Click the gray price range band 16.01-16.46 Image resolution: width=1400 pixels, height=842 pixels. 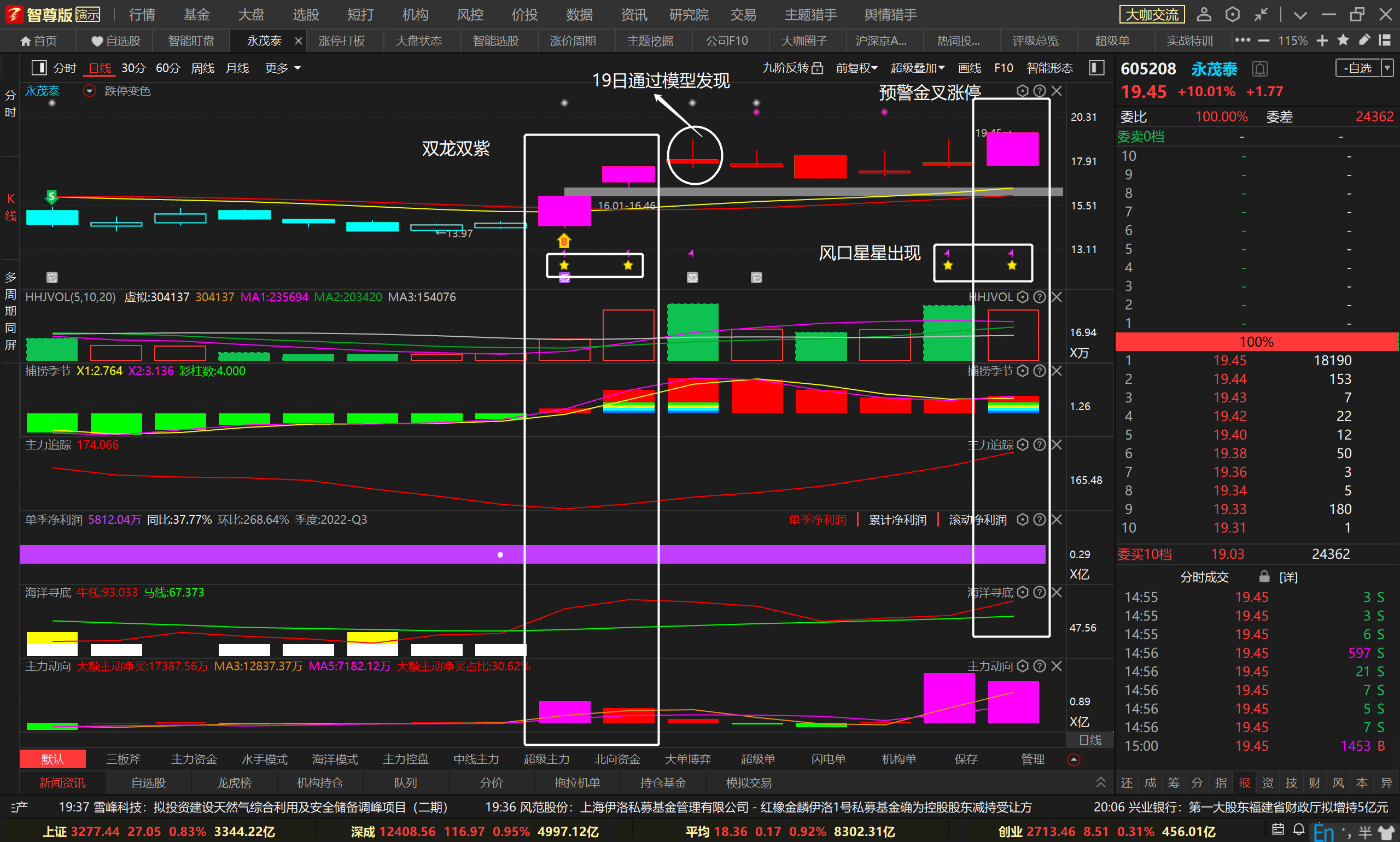[813, 192]
